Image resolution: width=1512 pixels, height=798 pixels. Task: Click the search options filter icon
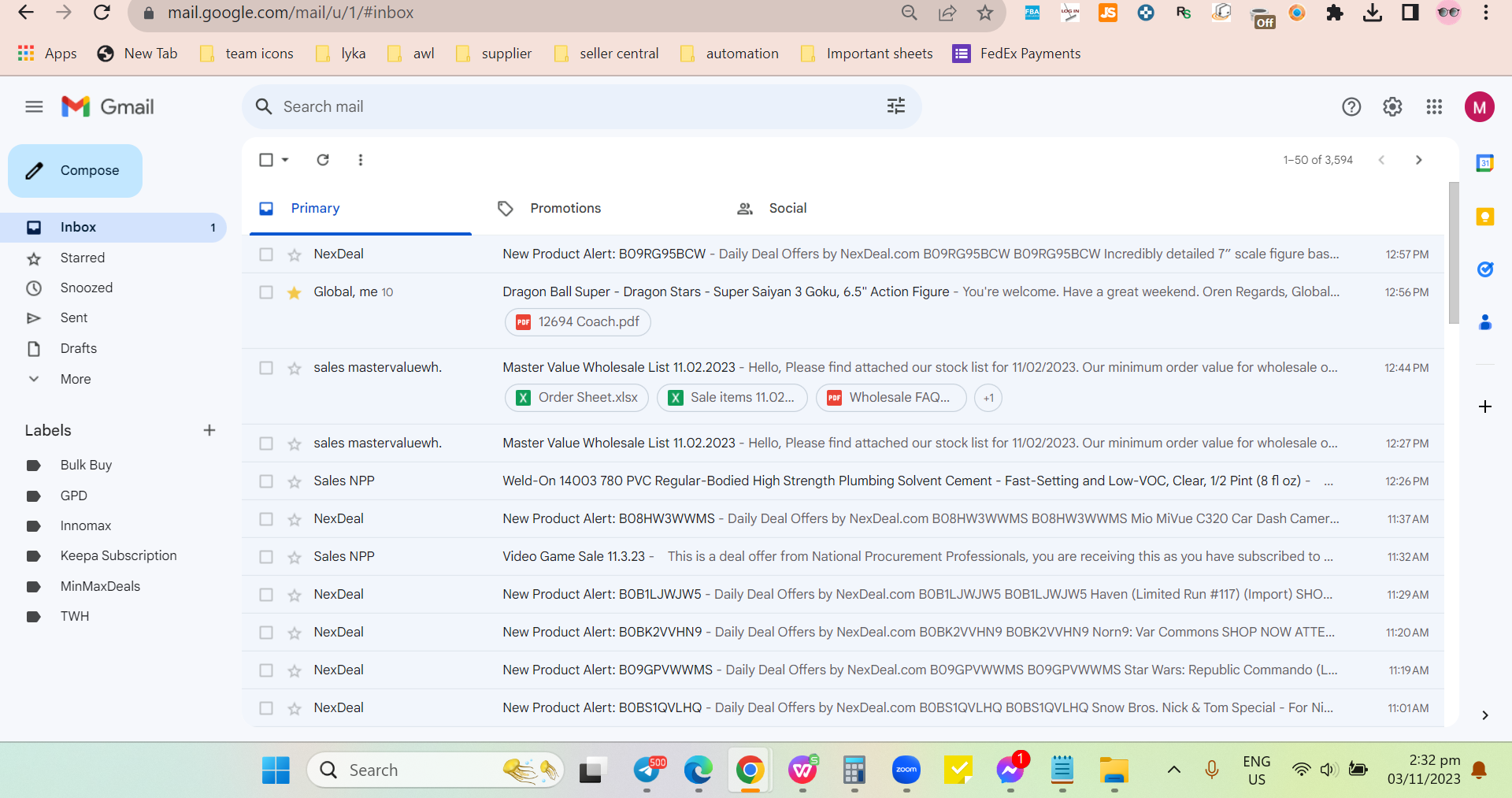coord(895,106)
